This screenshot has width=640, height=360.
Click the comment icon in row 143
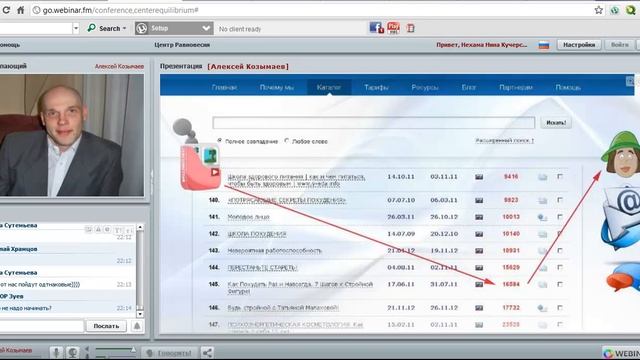pos(542,251)
